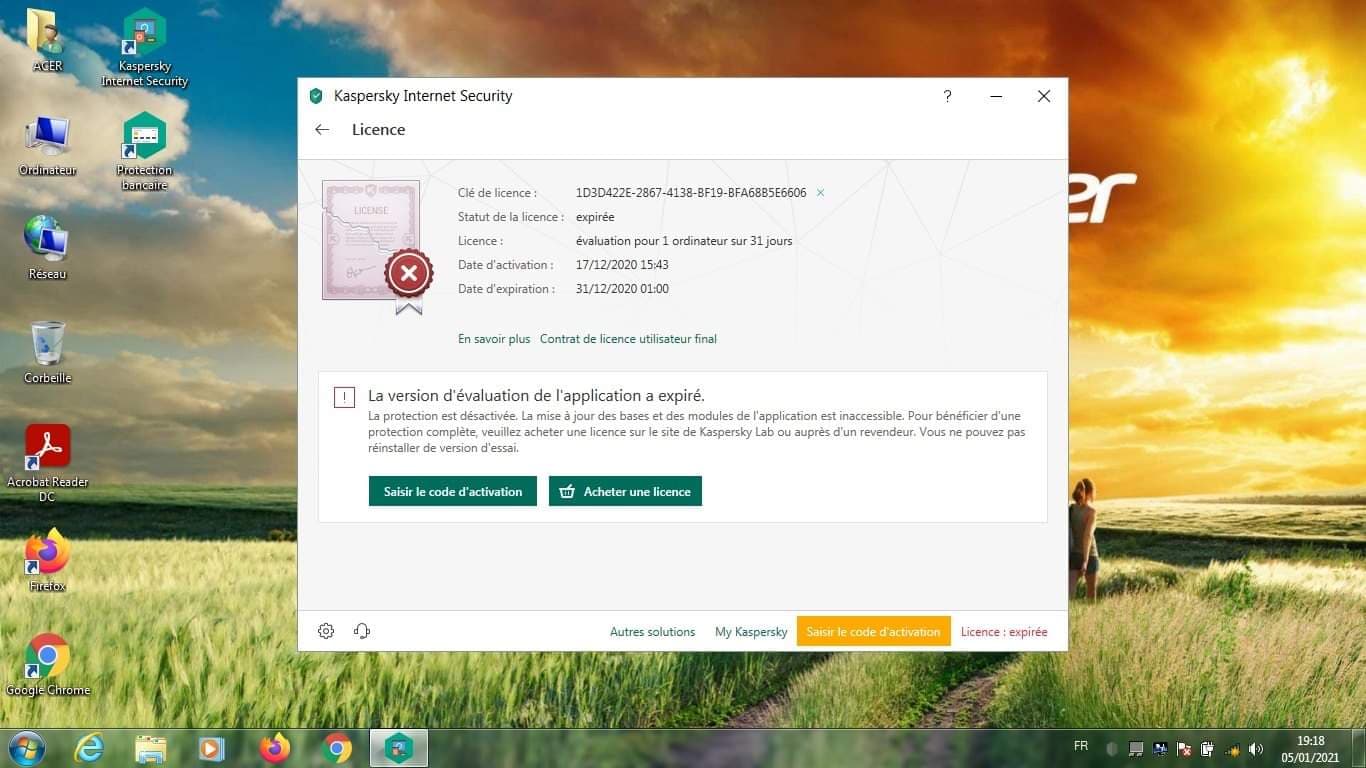Click the orange 'Saisir le code d'activation' button
Screen dimensions: 1366x768
873,631
